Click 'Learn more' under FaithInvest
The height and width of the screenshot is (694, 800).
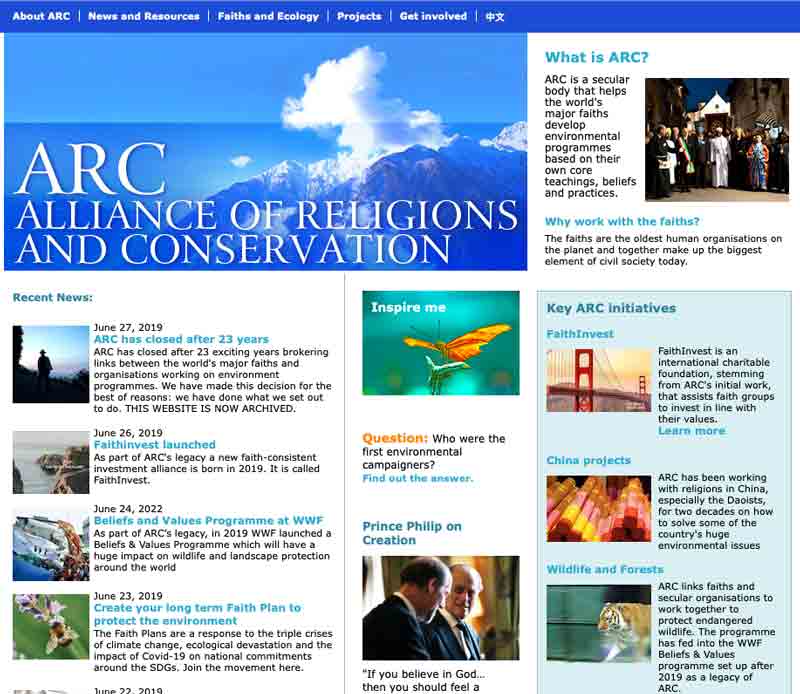(x=691, y=431)
